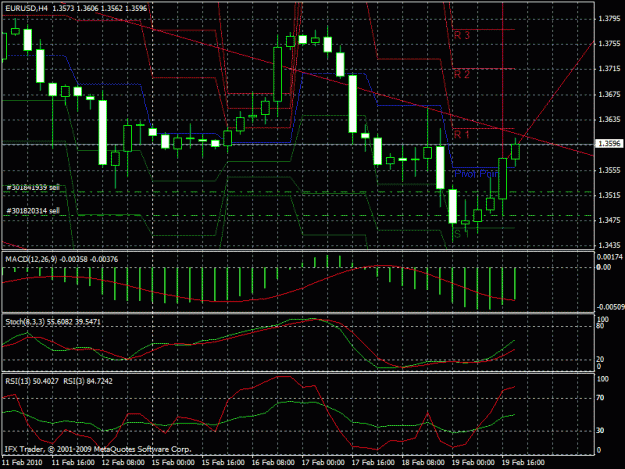Image resolution: width=625 pixels, height=469 pixels.
Task: Click the 20 level on Stochastic scale
Action: [x=599, y=359]
